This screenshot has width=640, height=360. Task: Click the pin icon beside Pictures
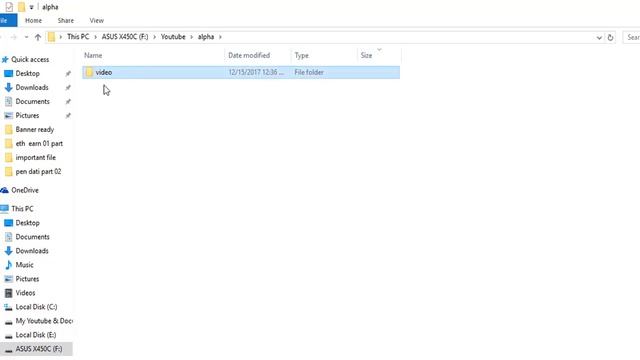(68, 116)
